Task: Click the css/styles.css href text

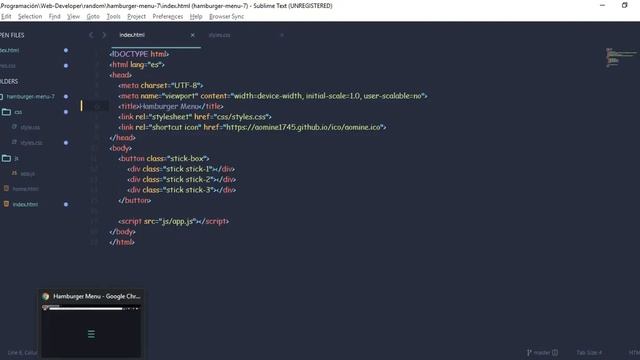Action: (241, 117)
